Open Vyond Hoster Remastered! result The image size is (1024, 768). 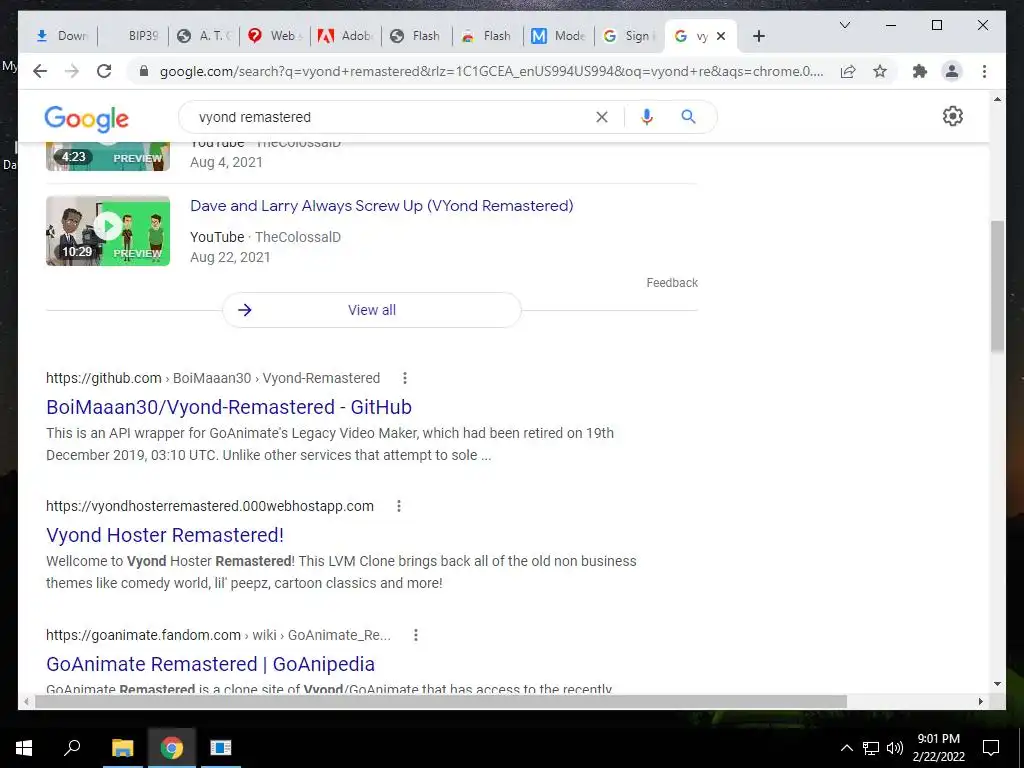click(165, 535)
